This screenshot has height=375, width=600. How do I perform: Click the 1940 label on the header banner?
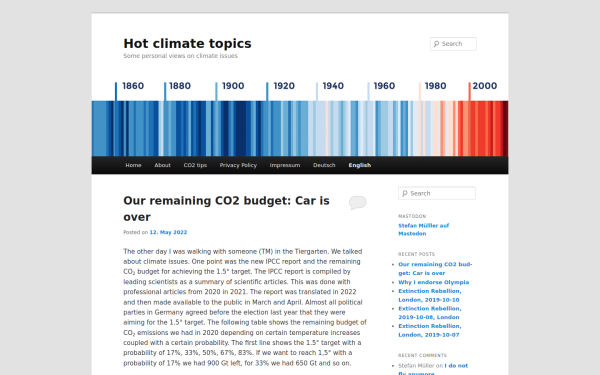tap(333, 86)
